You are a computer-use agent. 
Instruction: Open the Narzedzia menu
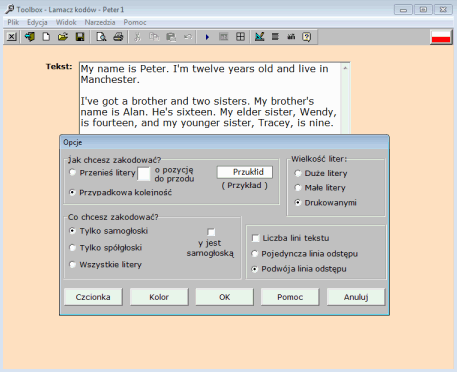pos(100,22)
